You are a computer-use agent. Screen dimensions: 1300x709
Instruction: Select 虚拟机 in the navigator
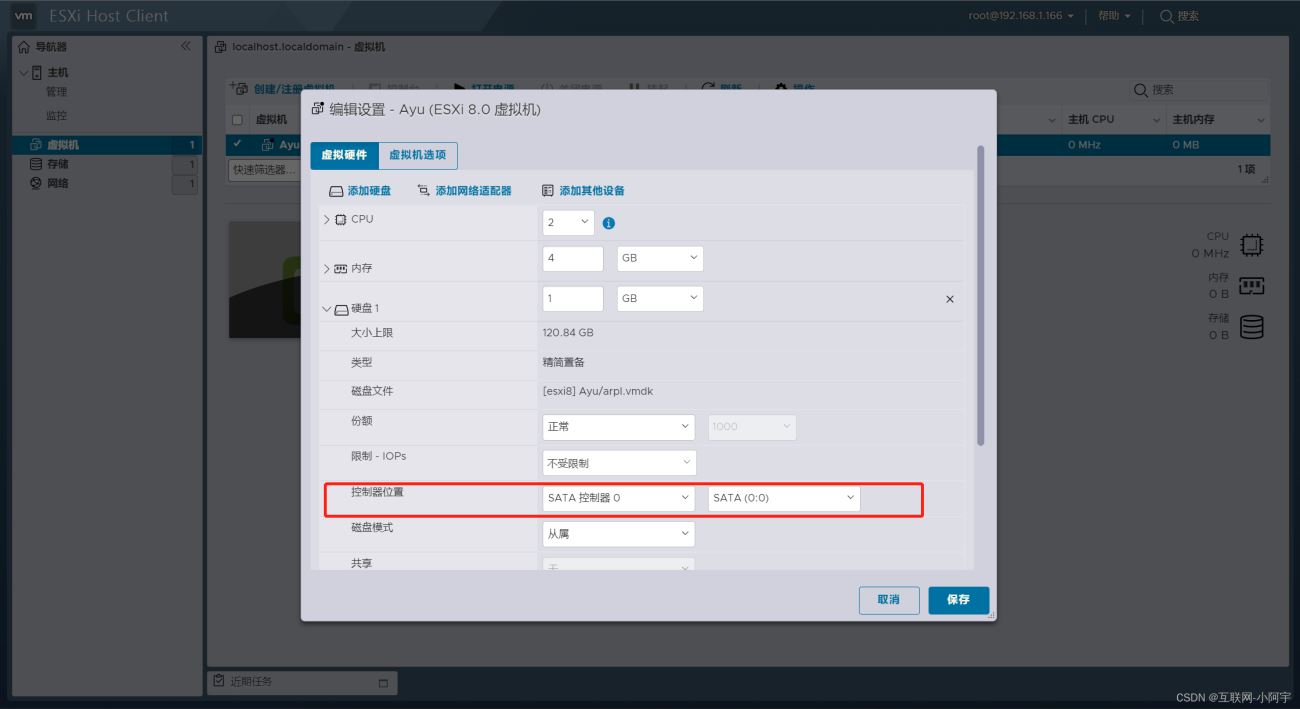107,145
